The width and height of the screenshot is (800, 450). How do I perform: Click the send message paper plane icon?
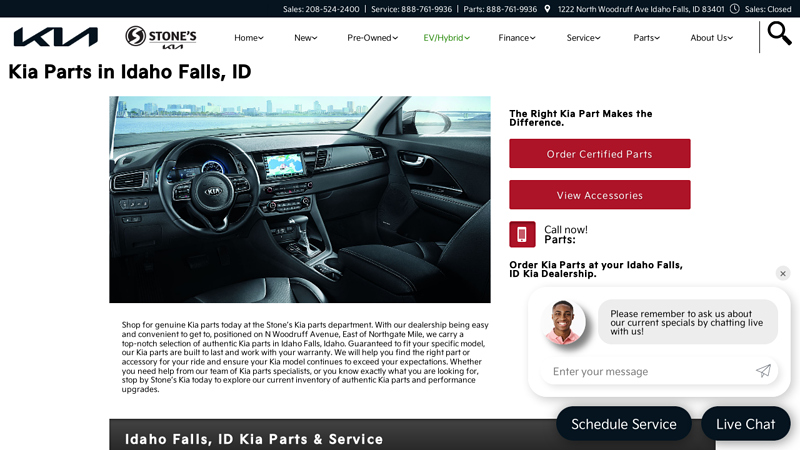click(x=763, y=370)
